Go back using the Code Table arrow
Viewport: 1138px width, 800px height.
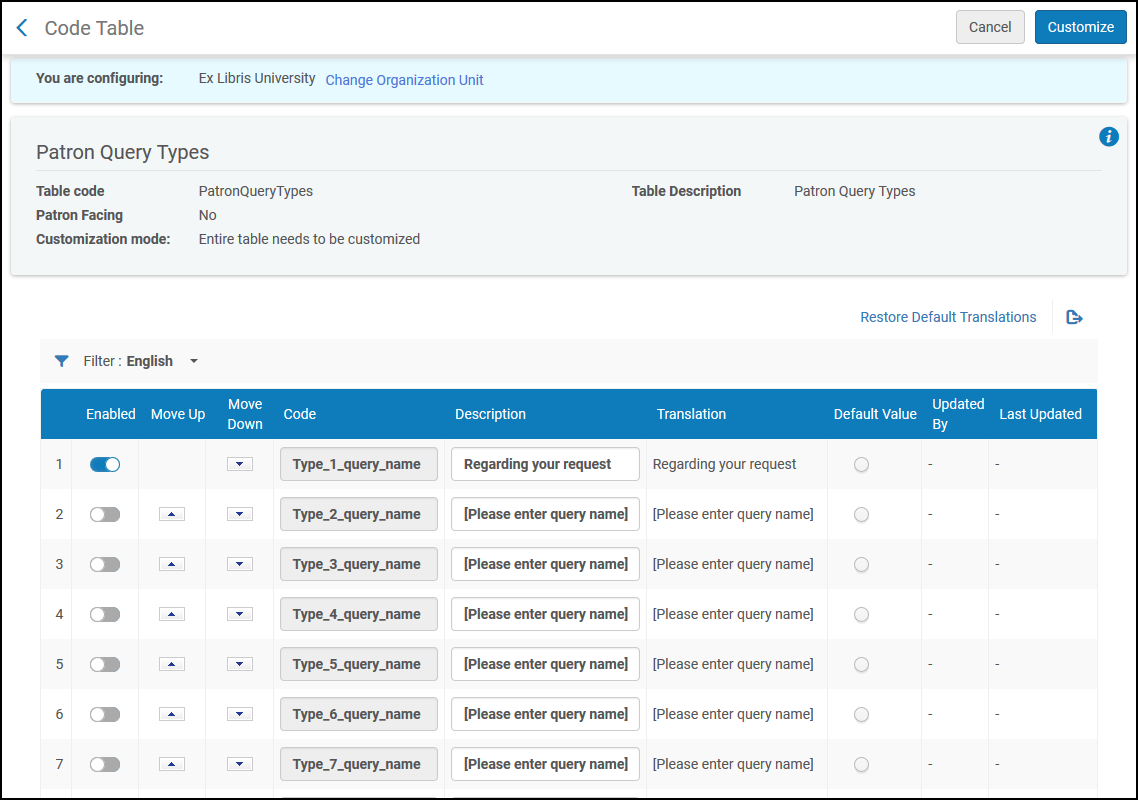tap(22, 28)
